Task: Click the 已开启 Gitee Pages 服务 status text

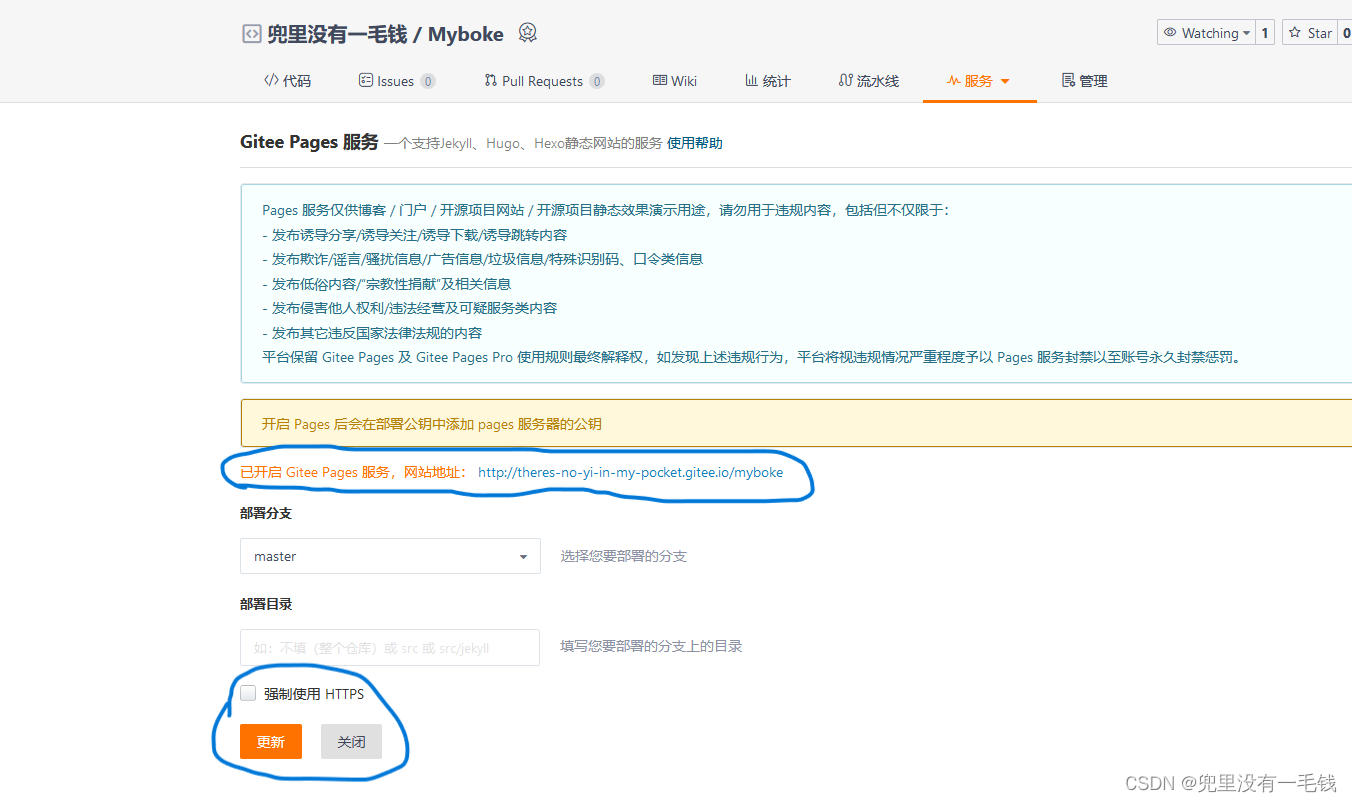Action: pyautogui.click(x=353, y=472)
